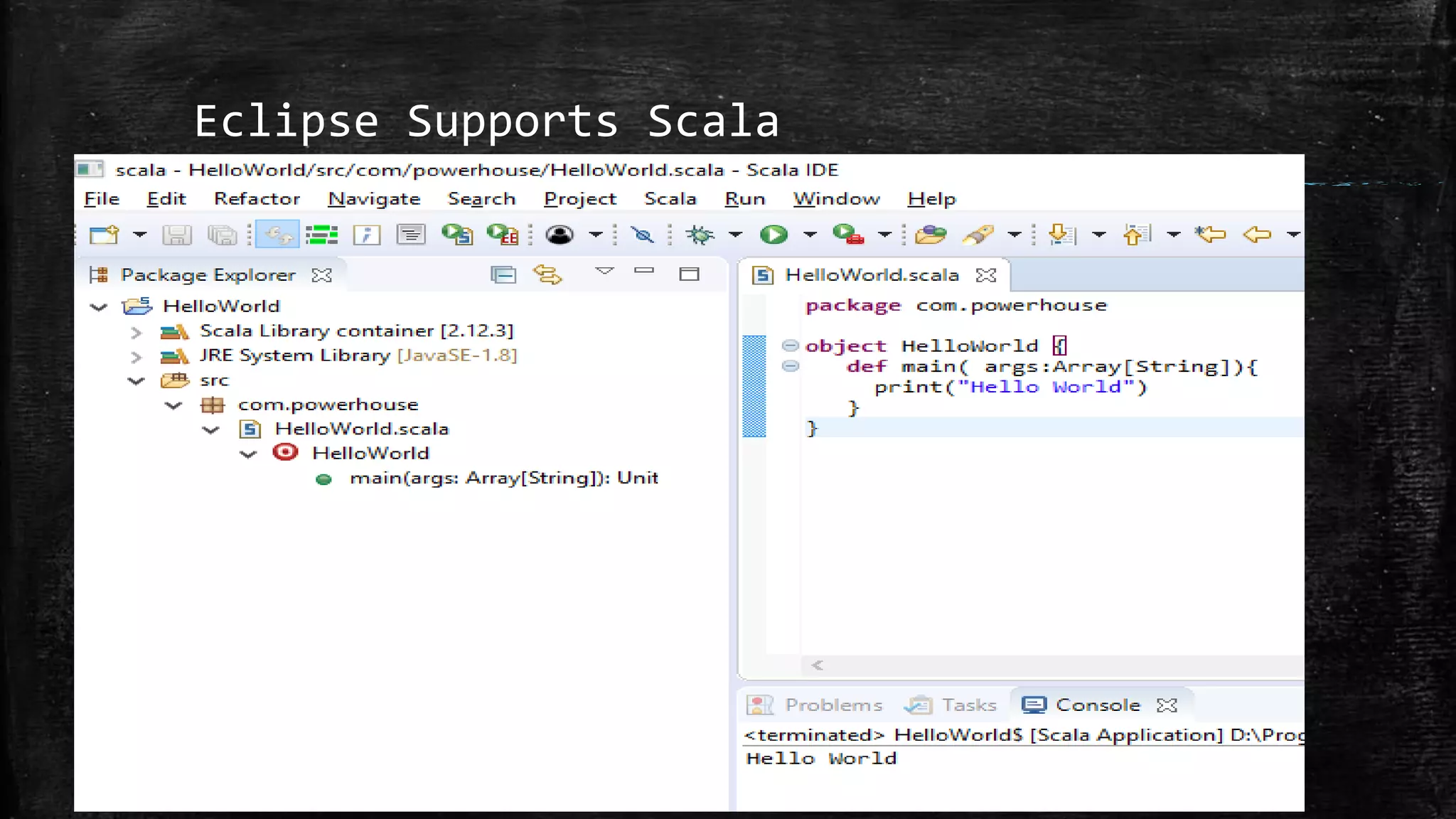This screenshot has height=819, width=1456.
Task: Click the Run Scala 'S' launcher icon
Action: [x=457, y=234]
